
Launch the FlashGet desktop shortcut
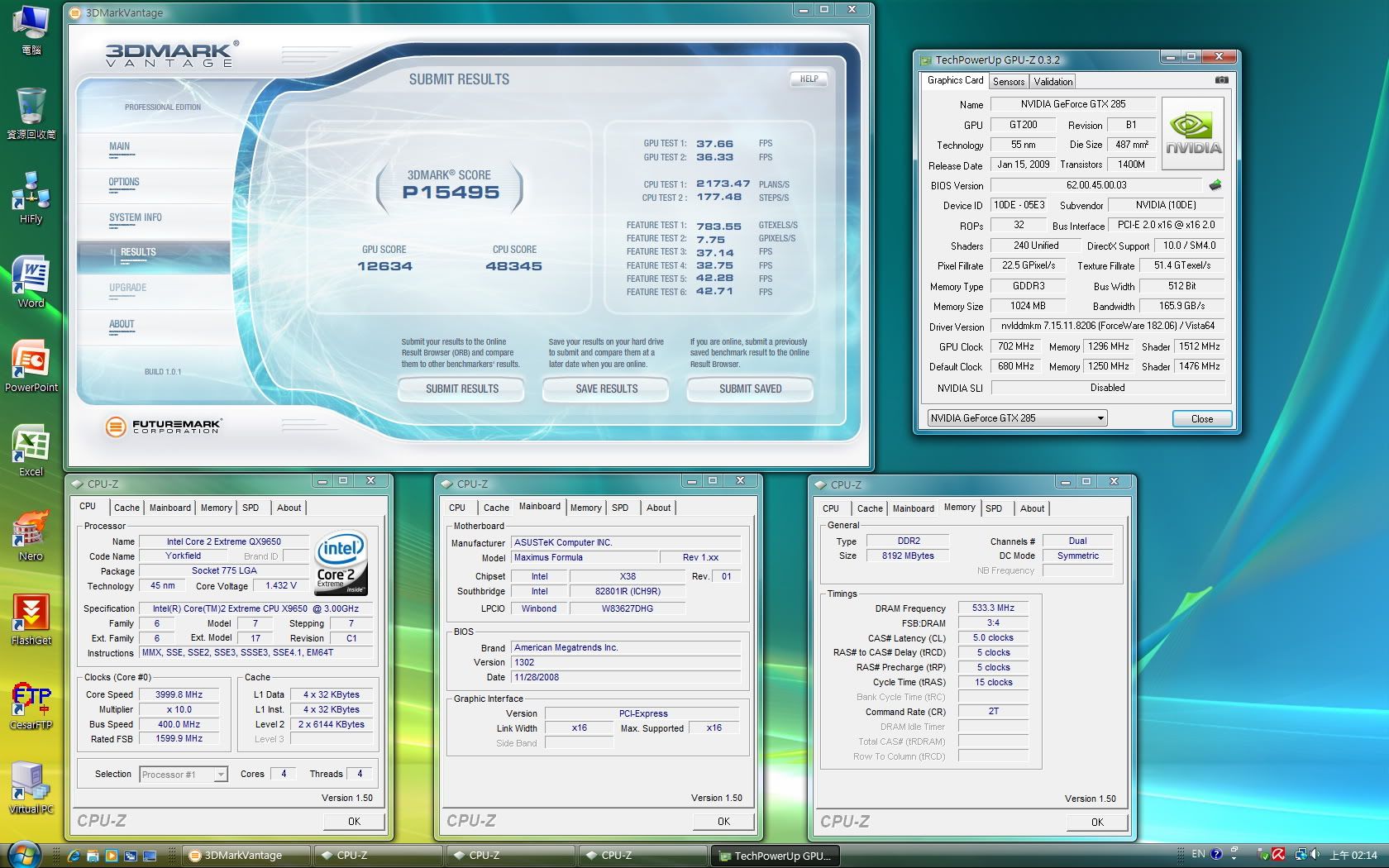pos(31,618)
